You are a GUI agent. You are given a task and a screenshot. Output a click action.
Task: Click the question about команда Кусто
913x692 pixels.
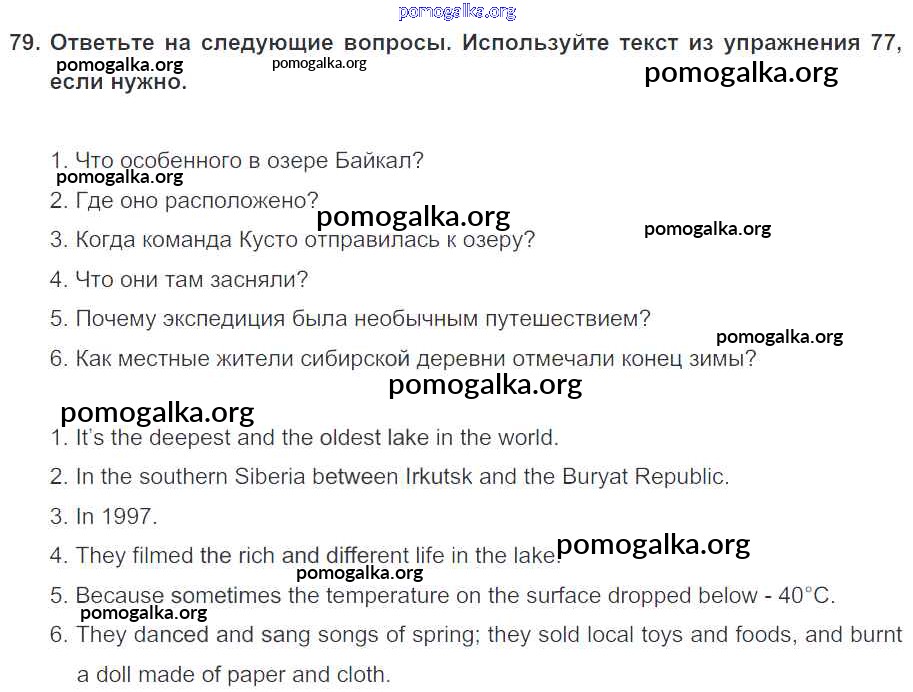coord(292,240)
